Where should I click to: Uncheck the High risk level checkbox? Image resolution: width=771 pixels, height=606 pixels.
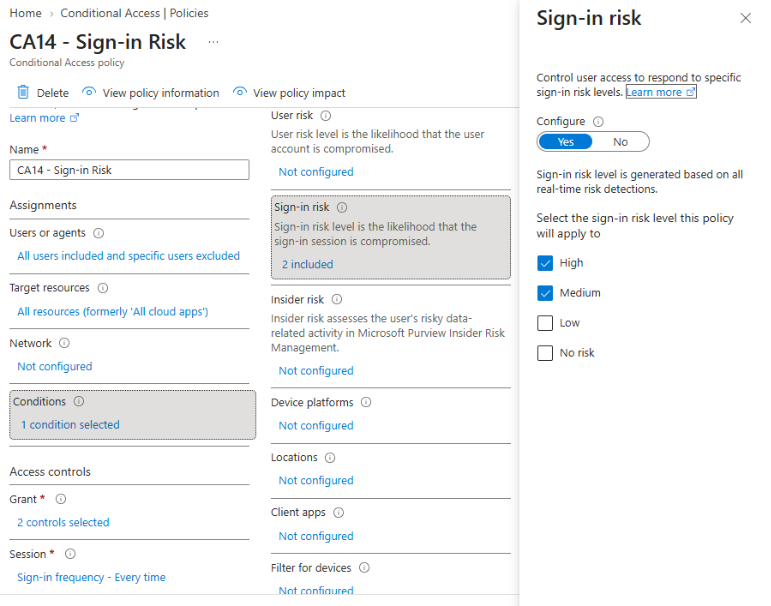coord(545,263)
